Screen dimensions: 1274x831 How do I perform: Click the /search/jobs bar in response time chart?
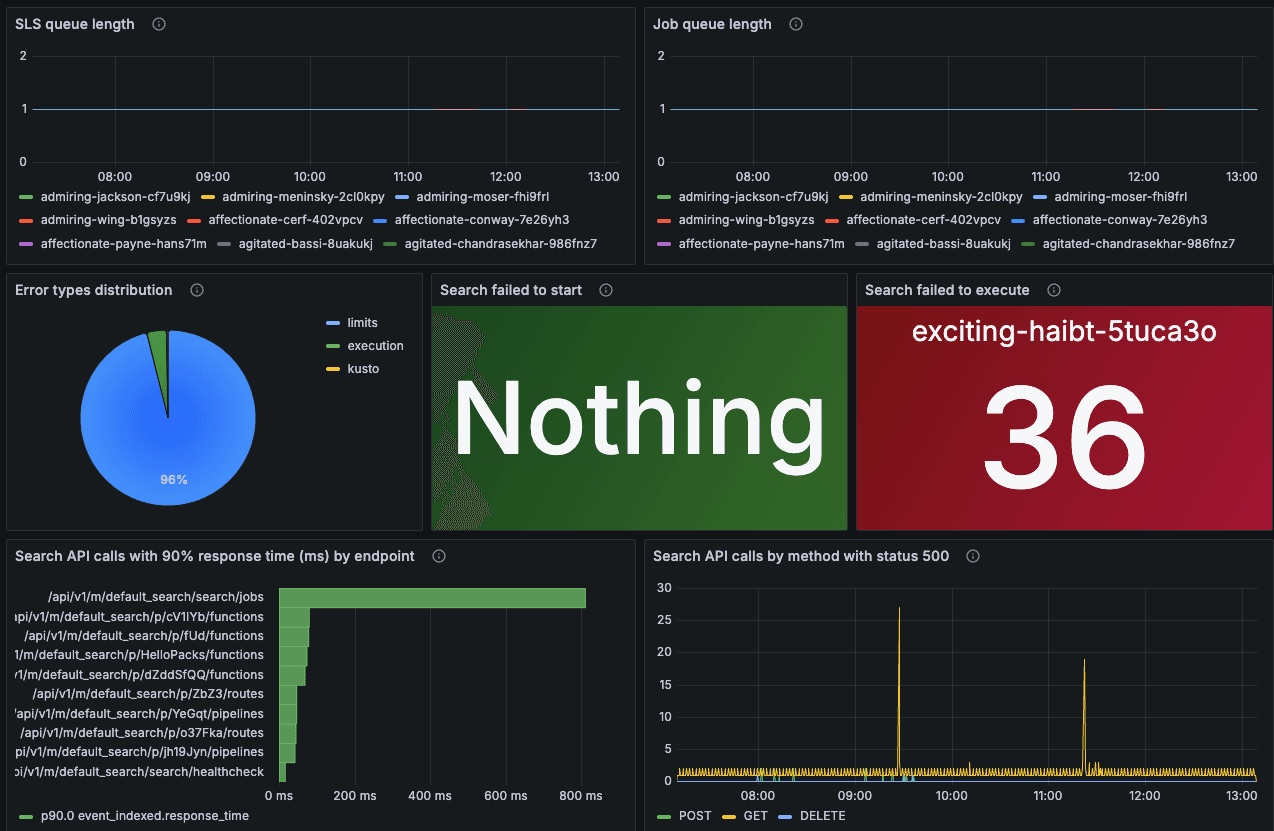(x=432, y=597)
